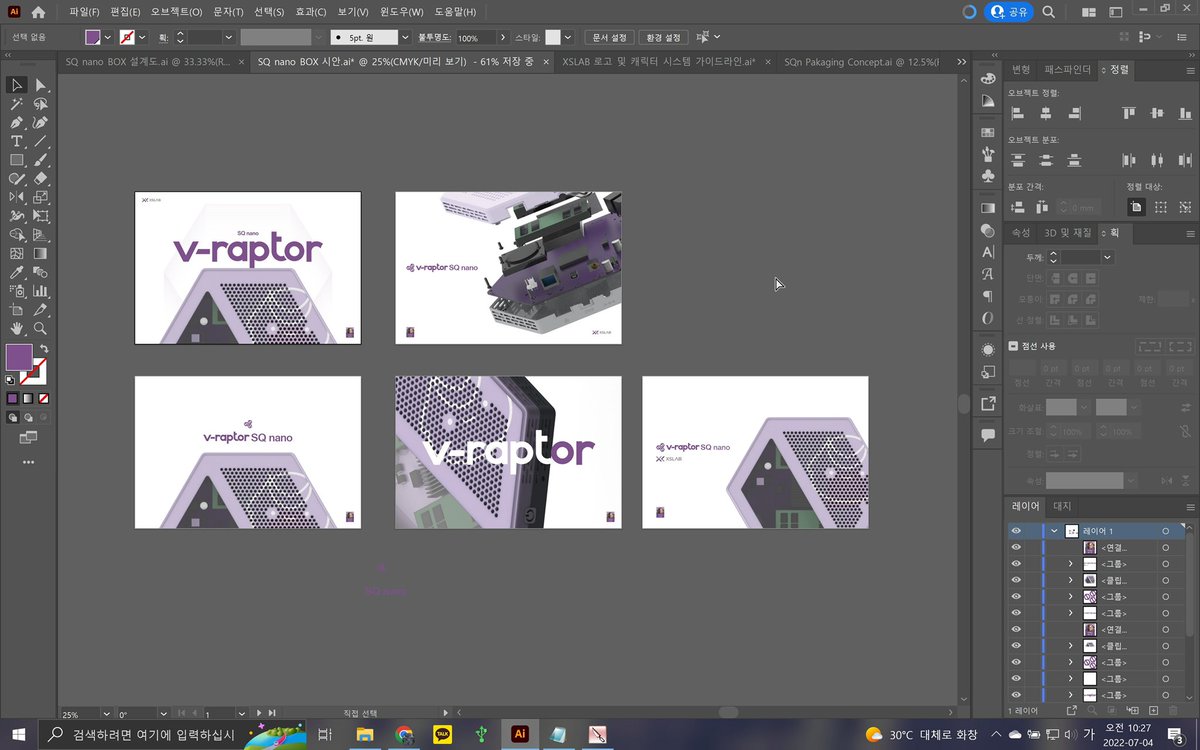The image size is (1200, 750).
Task: Select the Lasso tool
Action: pos(41,104)
